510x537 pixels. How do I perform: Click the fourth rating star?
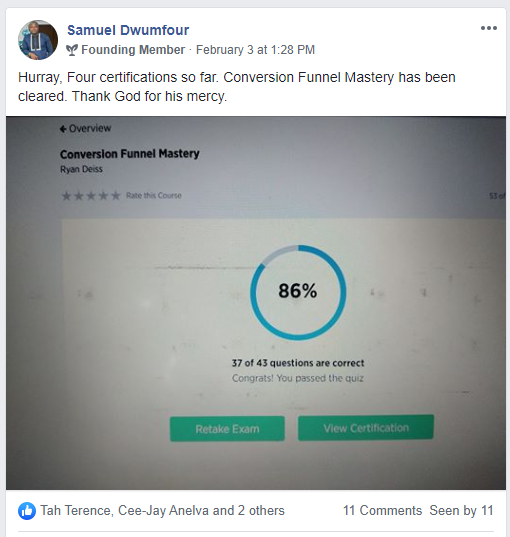(103, 196)
